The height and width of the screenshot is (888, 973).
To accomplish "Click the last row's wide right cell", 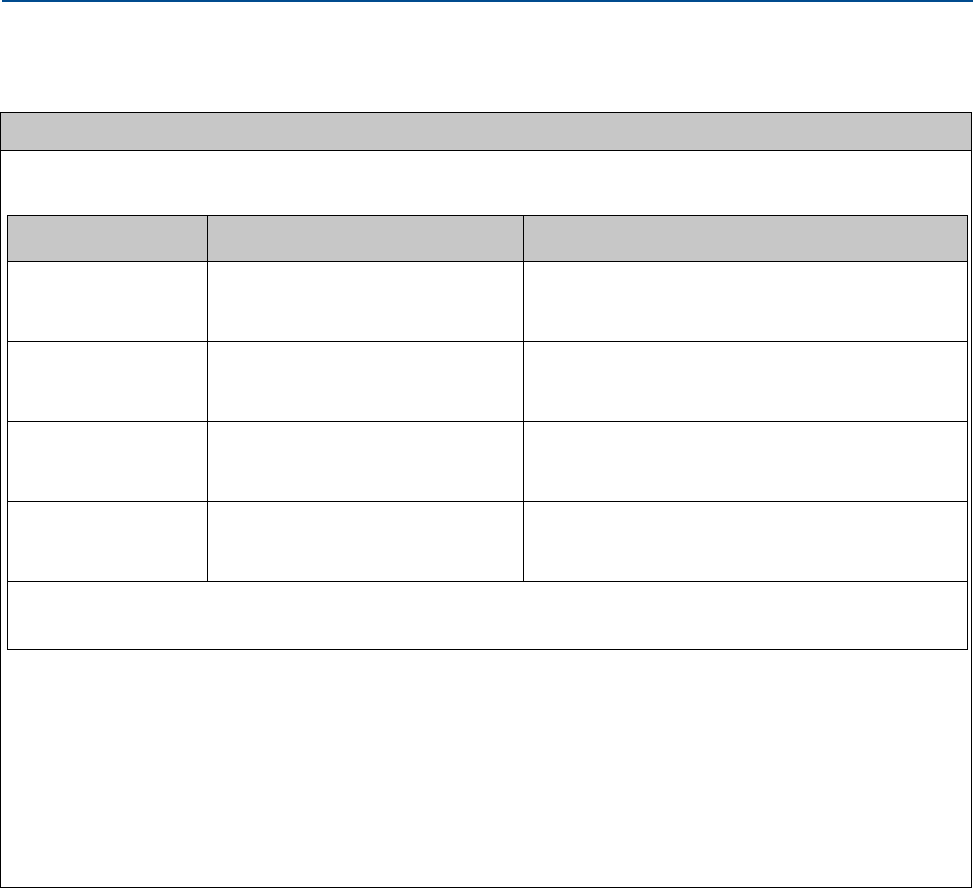I will [x=745, y=541].
